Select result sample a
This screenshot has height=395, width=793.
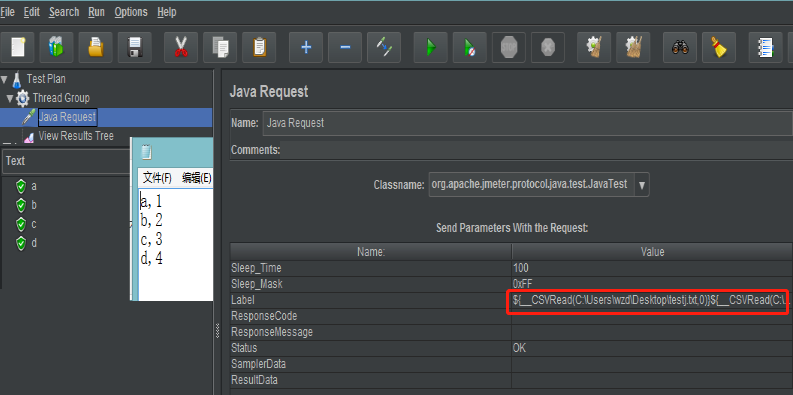pos(34,187)
